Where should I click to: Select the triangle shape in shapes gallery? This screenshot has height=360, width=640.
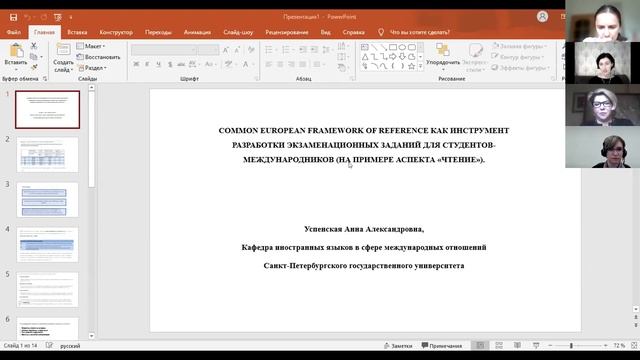coord(365,57)
